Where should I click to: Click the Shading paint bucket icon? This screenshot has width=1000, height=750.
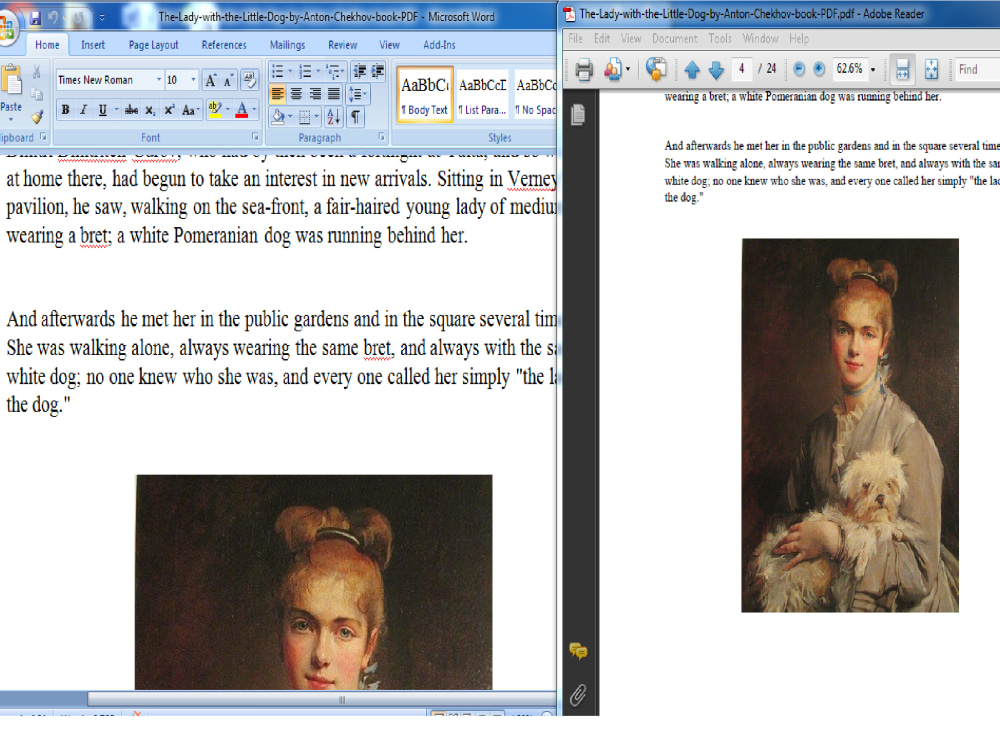(x=278, y=117)
